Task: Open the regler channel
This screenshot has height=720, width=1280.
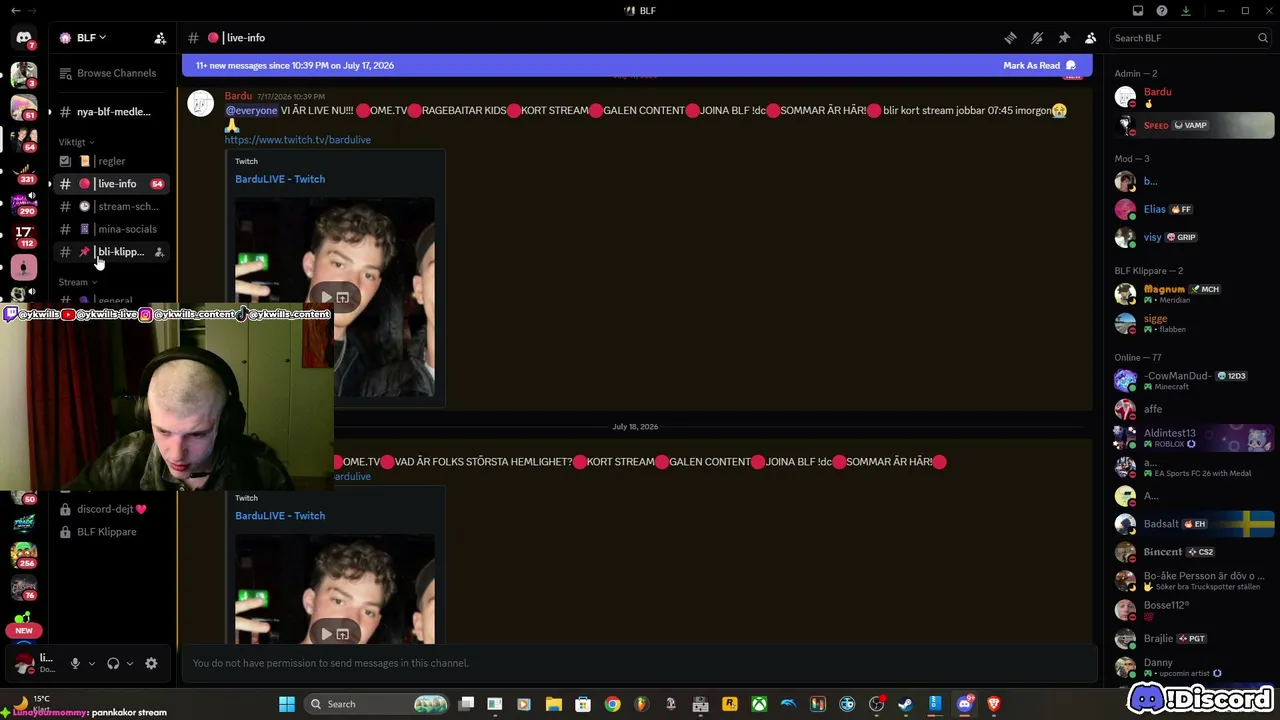Action: click(111, 161)
